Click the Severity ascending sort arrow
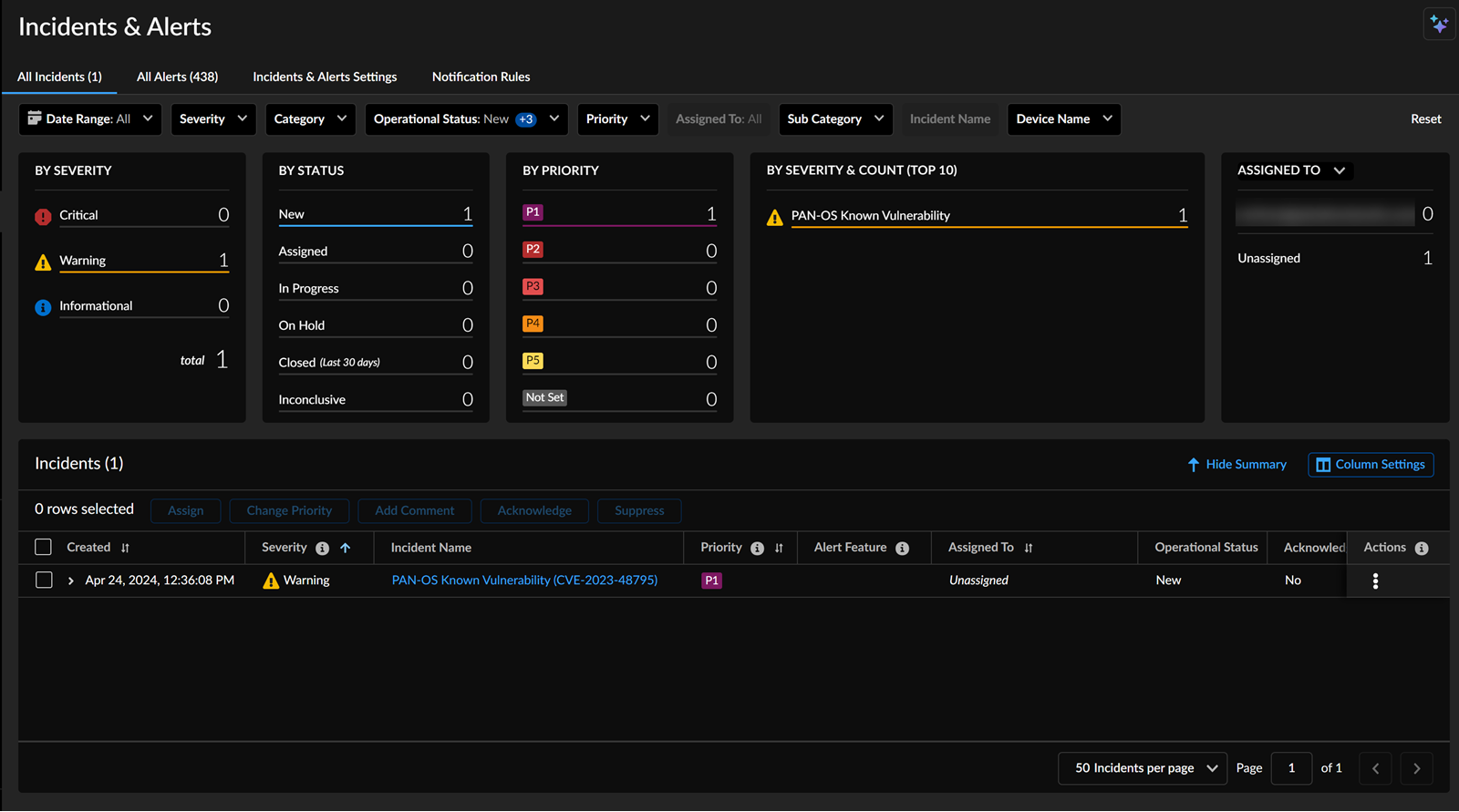This screenshot has width=1459, height=812. pyautogui.click(x=346, y=548)
